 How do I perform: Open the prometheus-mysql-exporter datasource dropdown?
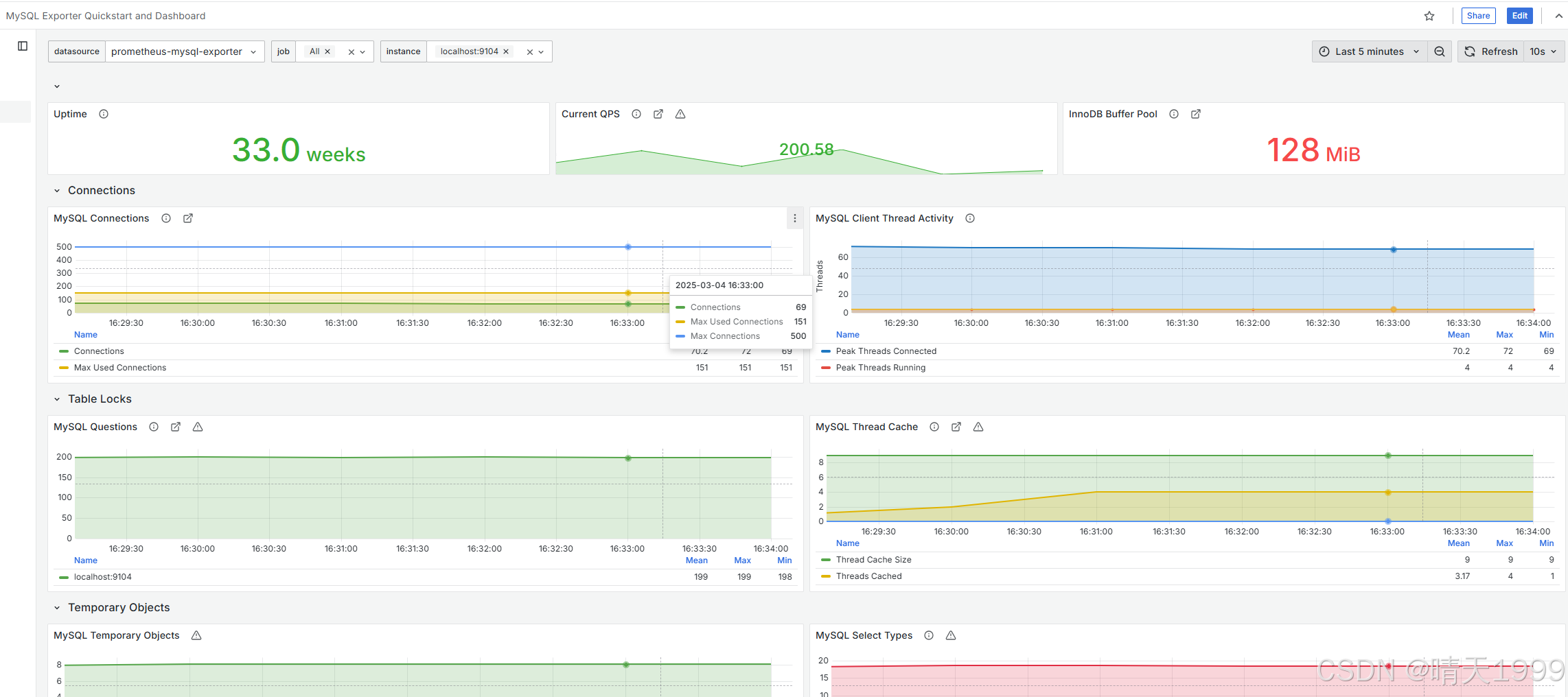(184, 51)
